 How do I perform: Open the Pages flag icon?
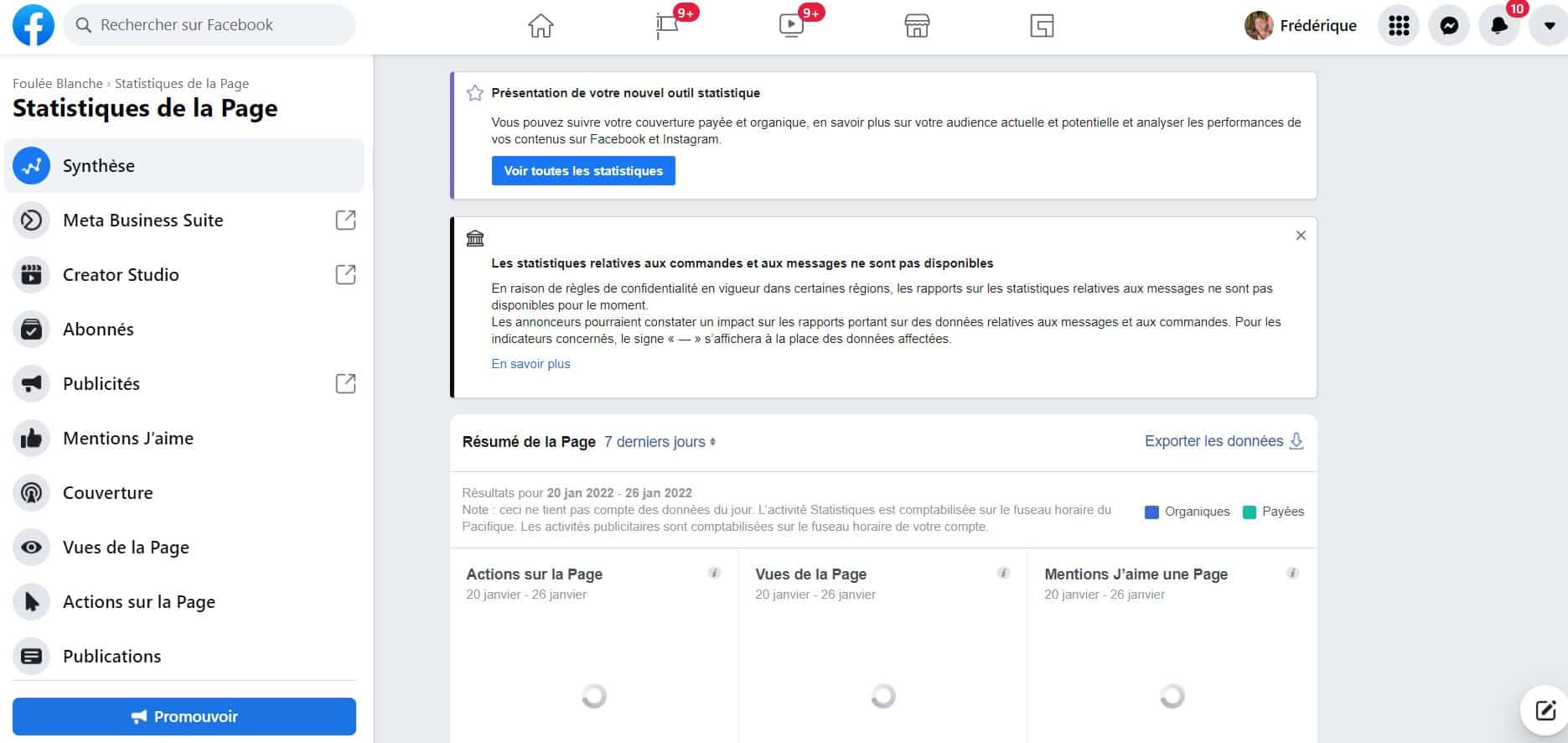[667, 26]
